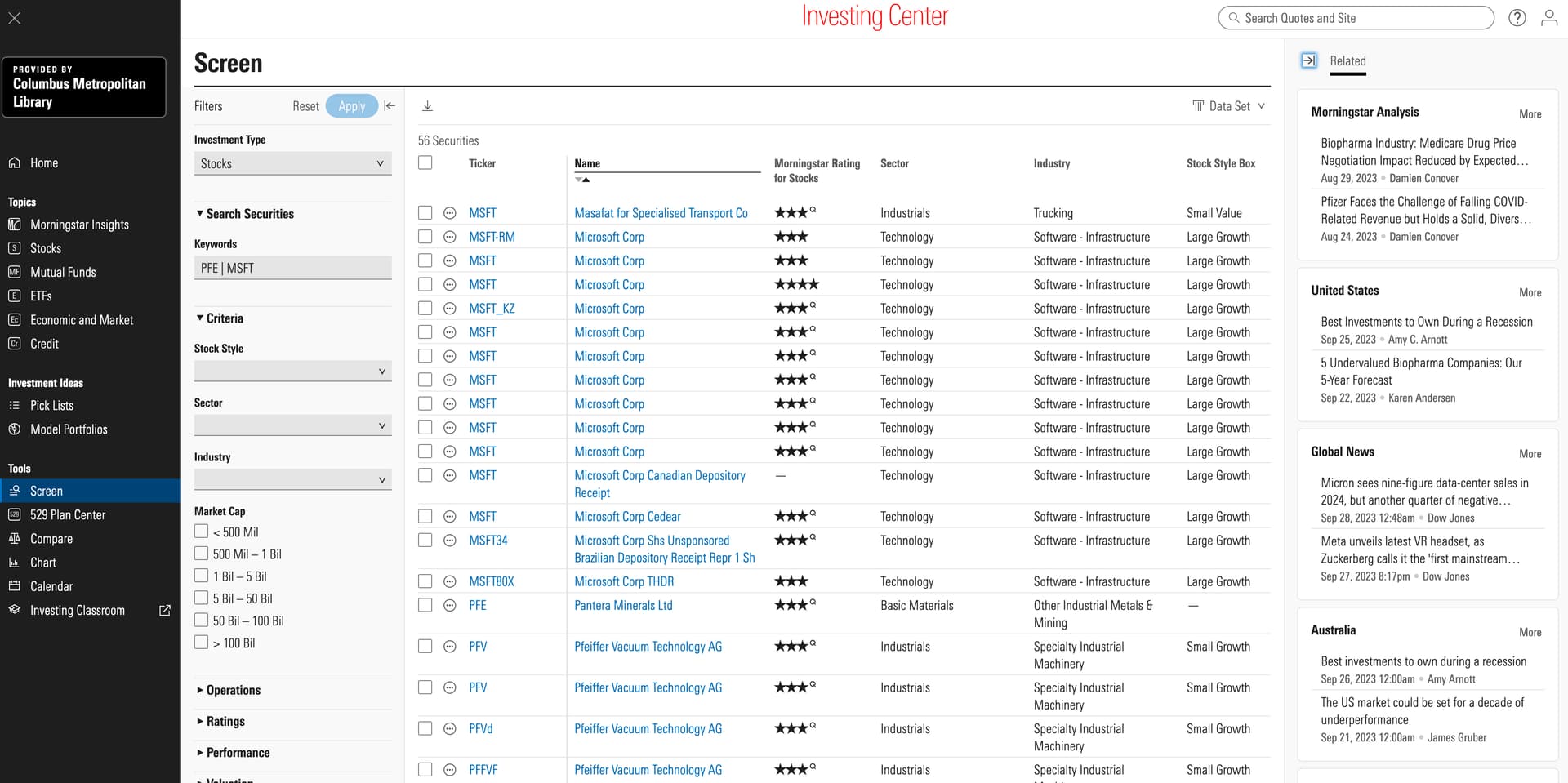This screenshot has width=1568, height=783.
Task: Check the box for the MSFT_KZ row
Action: click(425, 308)
